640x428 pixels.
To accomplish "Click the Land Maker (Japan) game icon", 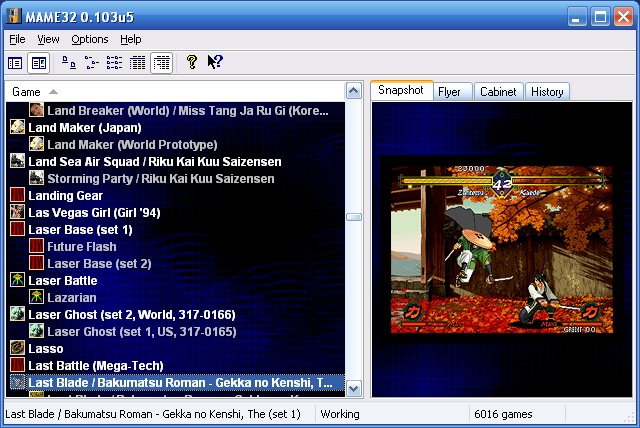I will click(18, 127).
